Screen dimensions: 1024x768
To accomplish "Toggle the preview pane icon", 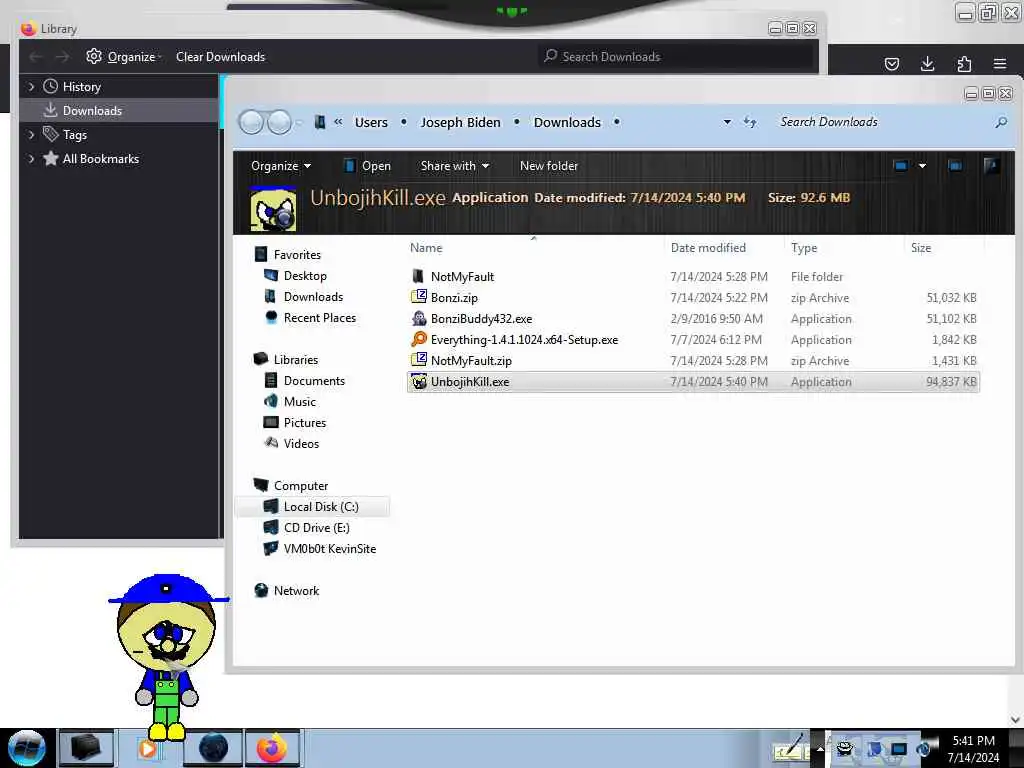I will (955, 166).
